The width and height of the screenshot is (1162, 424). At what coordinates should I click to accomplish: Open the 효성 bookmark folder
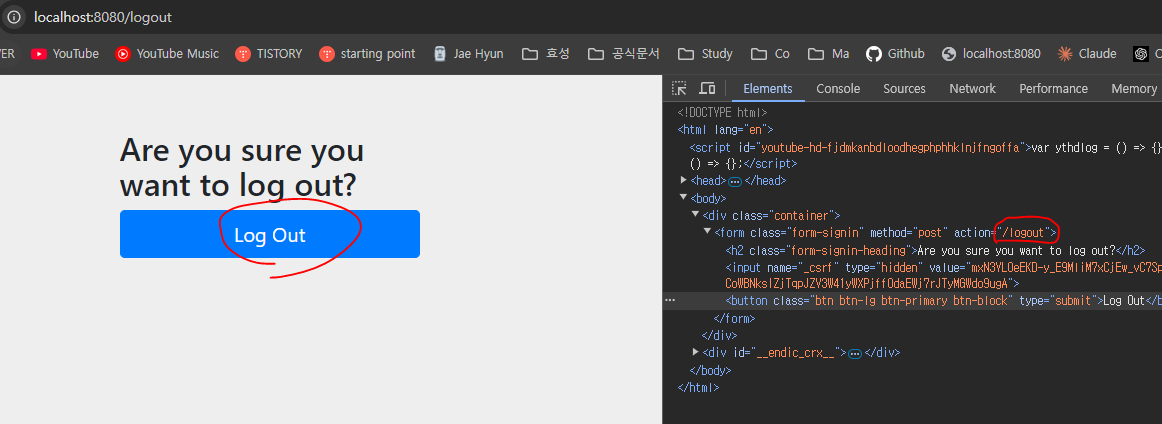(546, 53)
